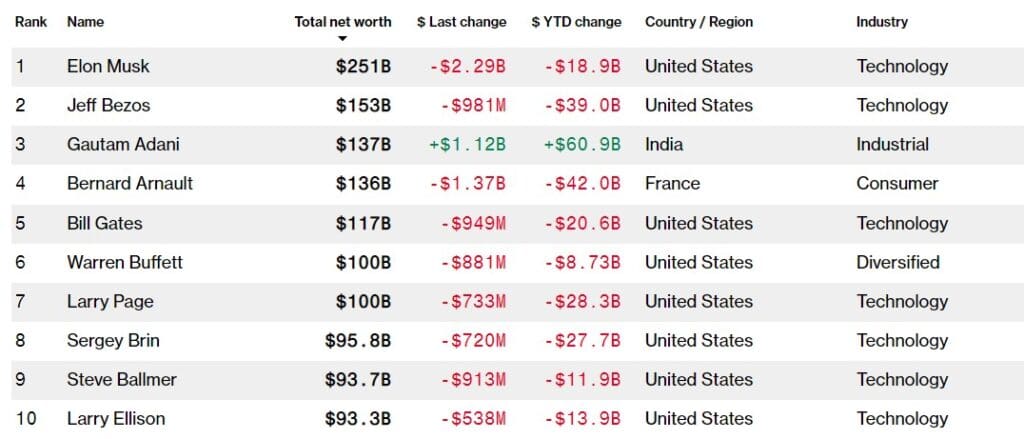Screen dimensions: 1024x439
Task: Sort by $ Last change column
Action: 461,22
